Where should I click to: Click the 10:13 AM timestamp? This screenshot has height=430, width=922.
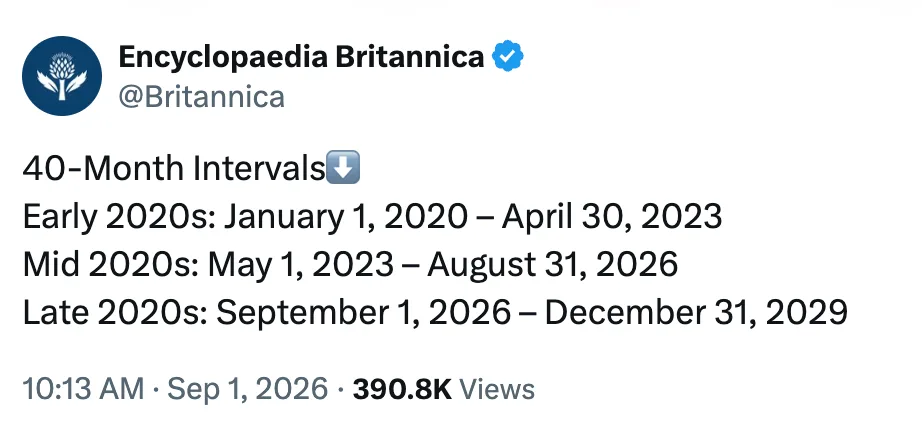(x=83, y=389)
